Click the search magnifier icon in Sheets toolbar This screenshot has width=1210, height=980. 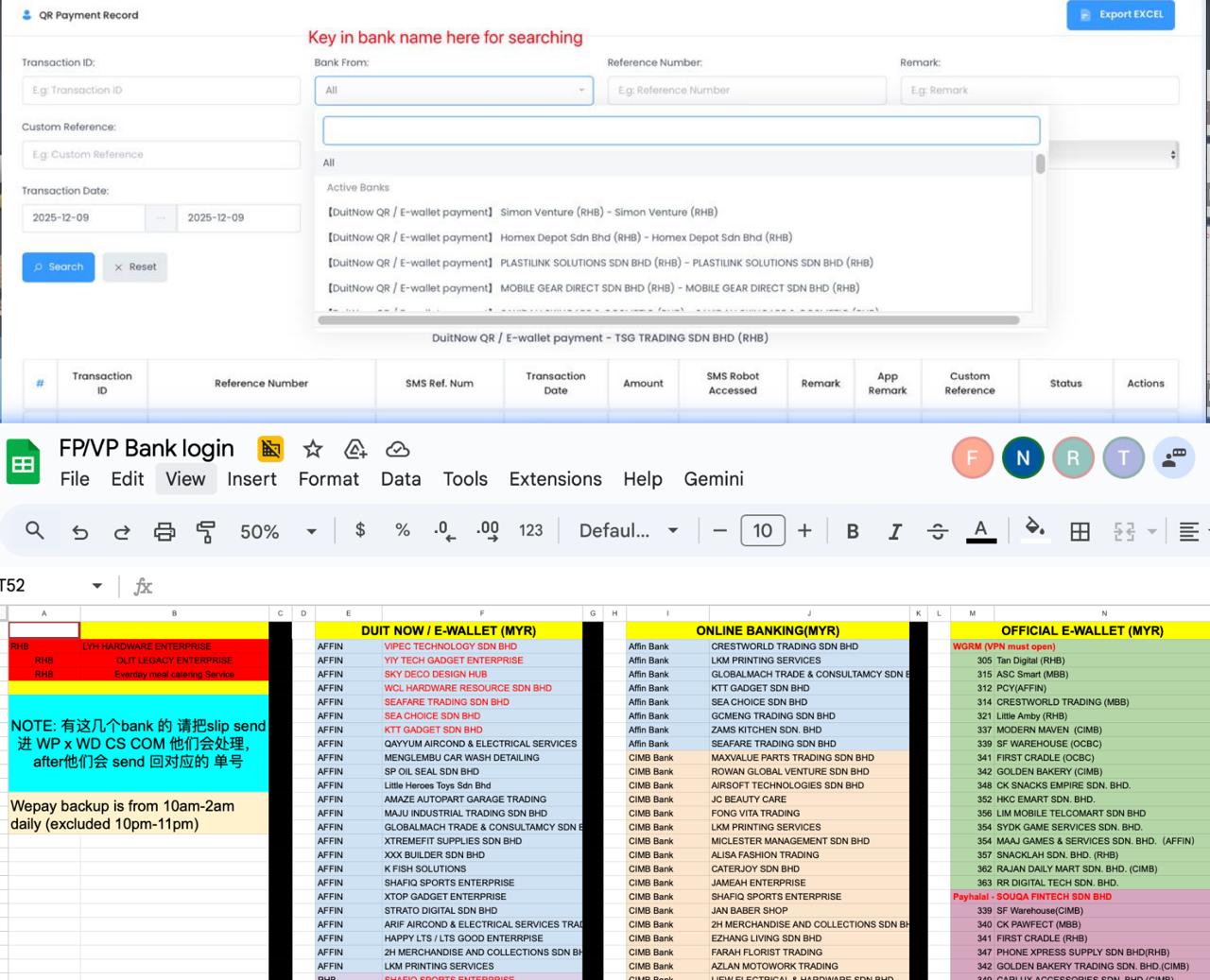tap(35, 531)
